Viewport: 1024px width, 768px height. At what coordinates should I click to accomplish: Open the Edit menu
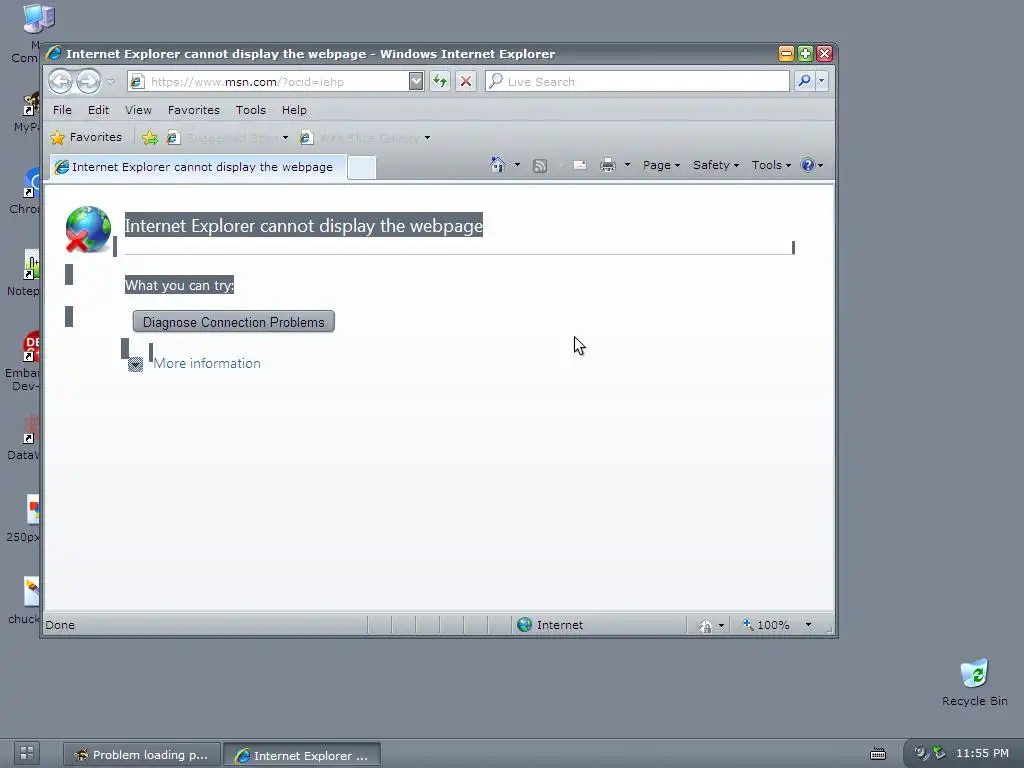[99, 110]
